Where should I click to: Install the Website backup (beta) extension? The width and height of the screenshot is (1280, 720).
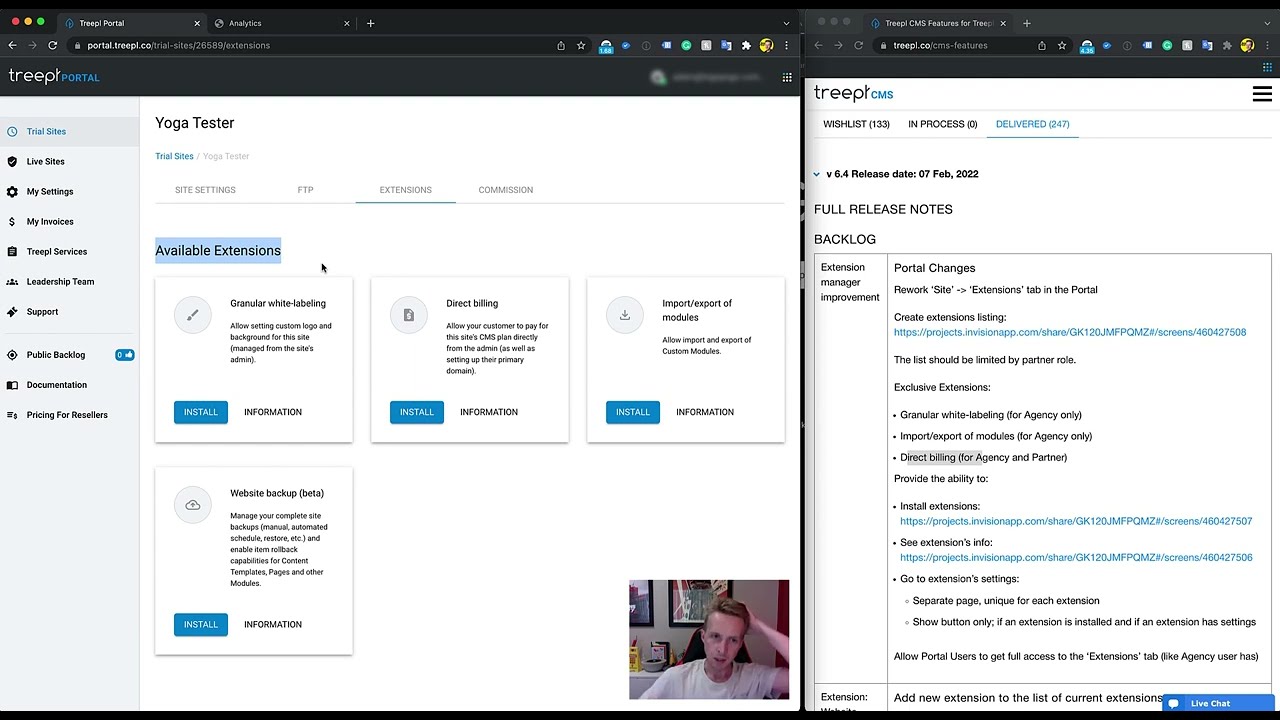(x=201, y=624)
